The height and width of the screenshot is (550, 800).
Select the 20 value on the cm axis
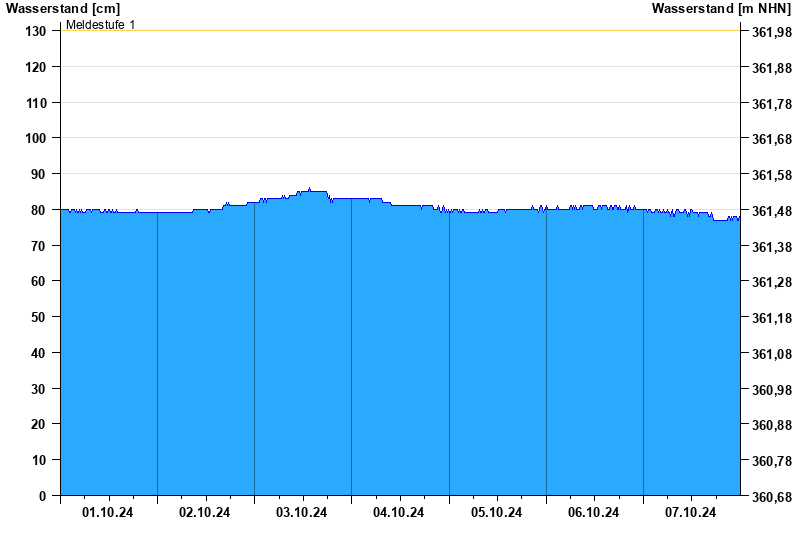click(38, 424)
